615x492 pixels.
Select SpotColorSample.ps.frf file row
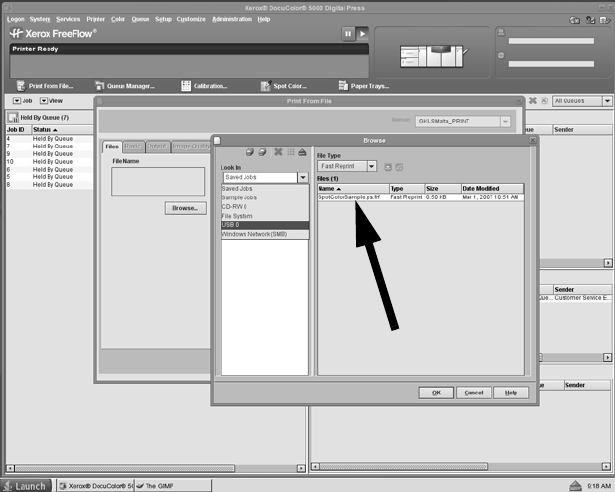click(x=420, y=197)
